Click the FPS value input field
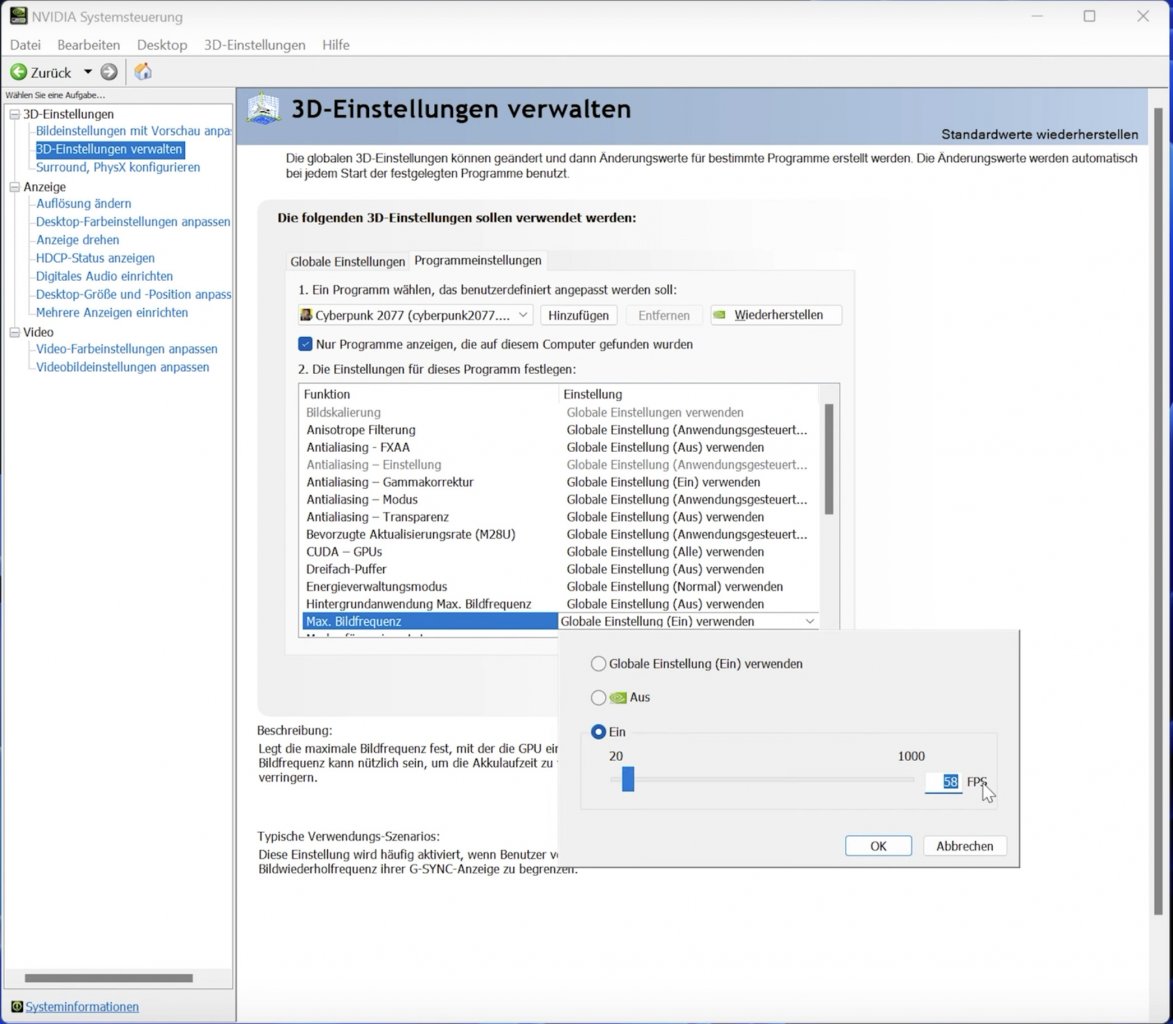The width and height of the screenshot is (1173, 1024). pyautogui.click(x=943, y=782)
